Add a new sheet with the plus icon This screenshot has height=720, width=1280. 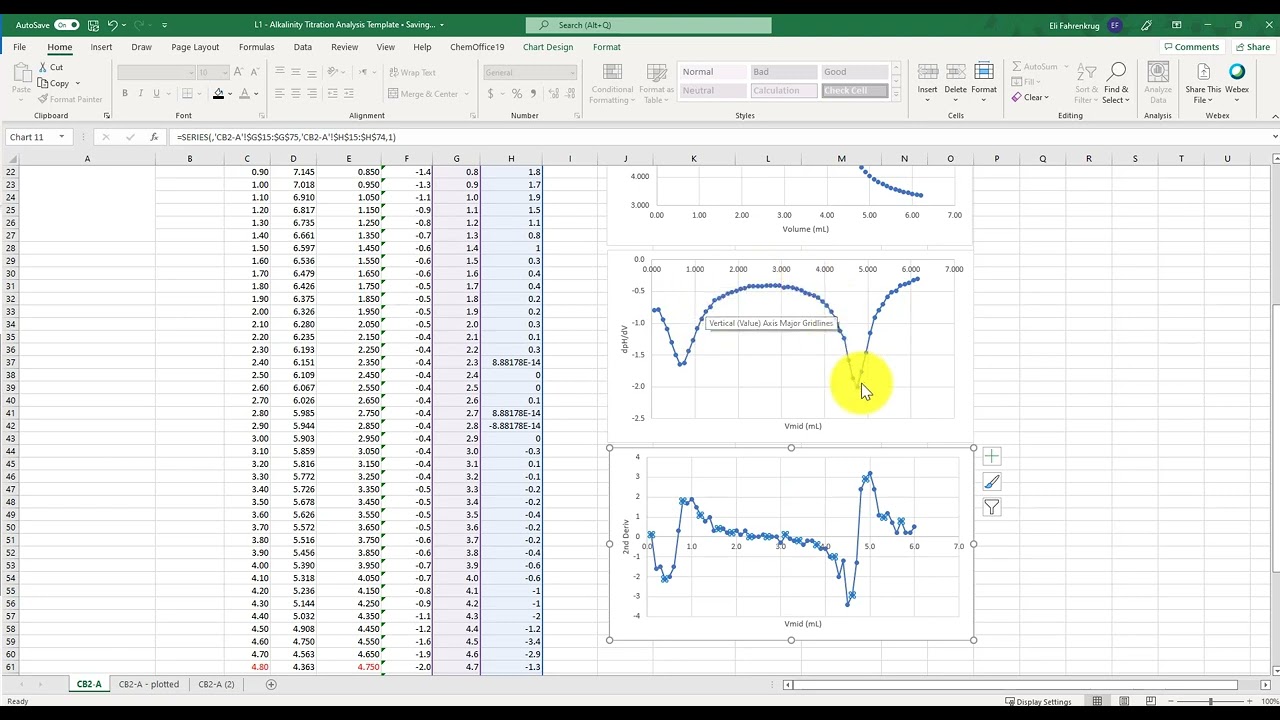point(271,684)
